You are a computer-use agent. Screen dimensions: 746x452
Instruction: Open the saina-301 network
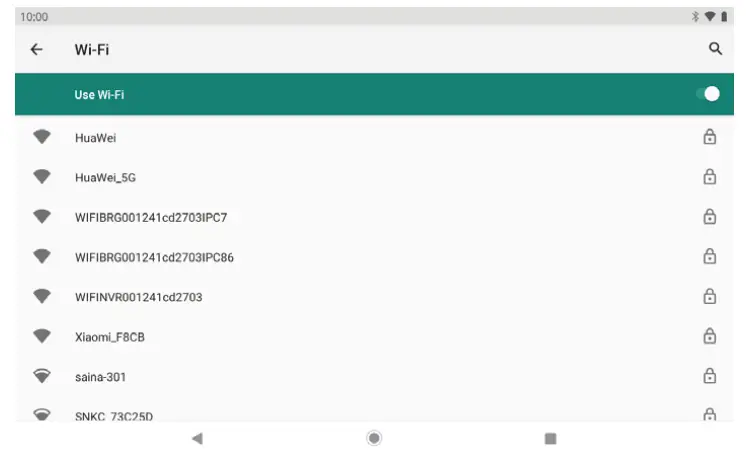374,377
